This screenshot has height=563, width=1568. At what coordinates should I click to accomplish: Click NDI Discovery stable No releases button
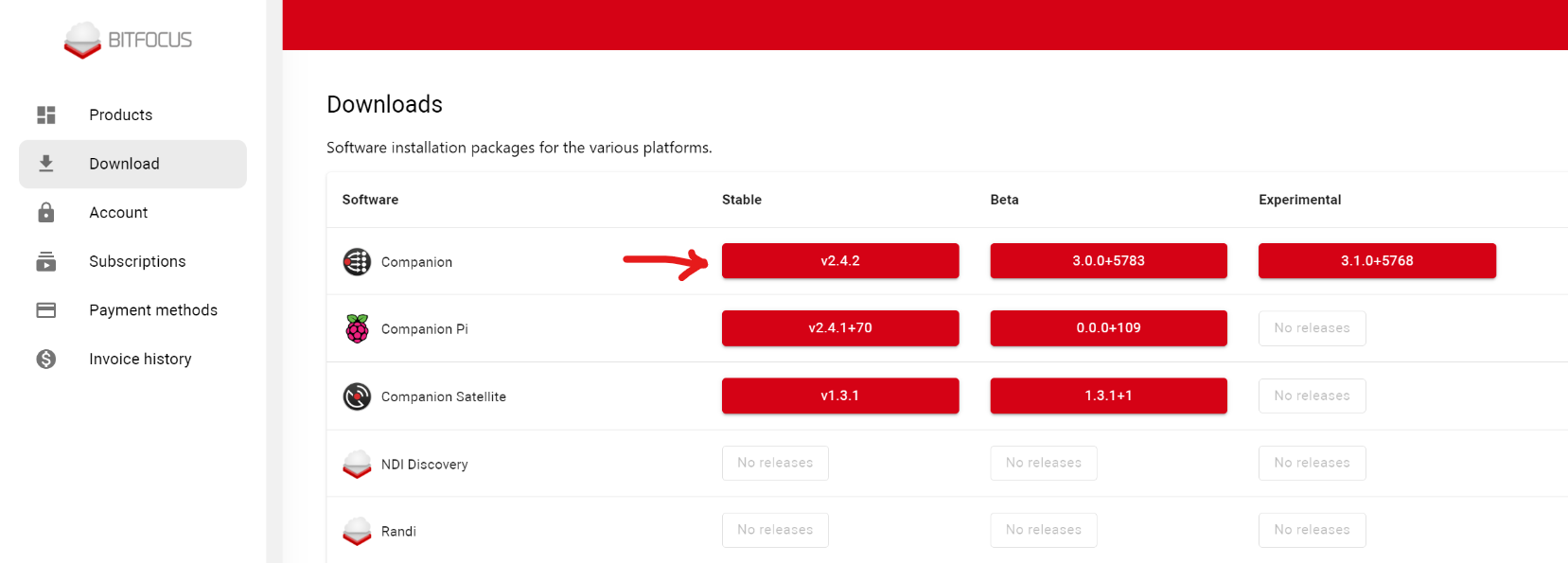click(x=775, y=463)
